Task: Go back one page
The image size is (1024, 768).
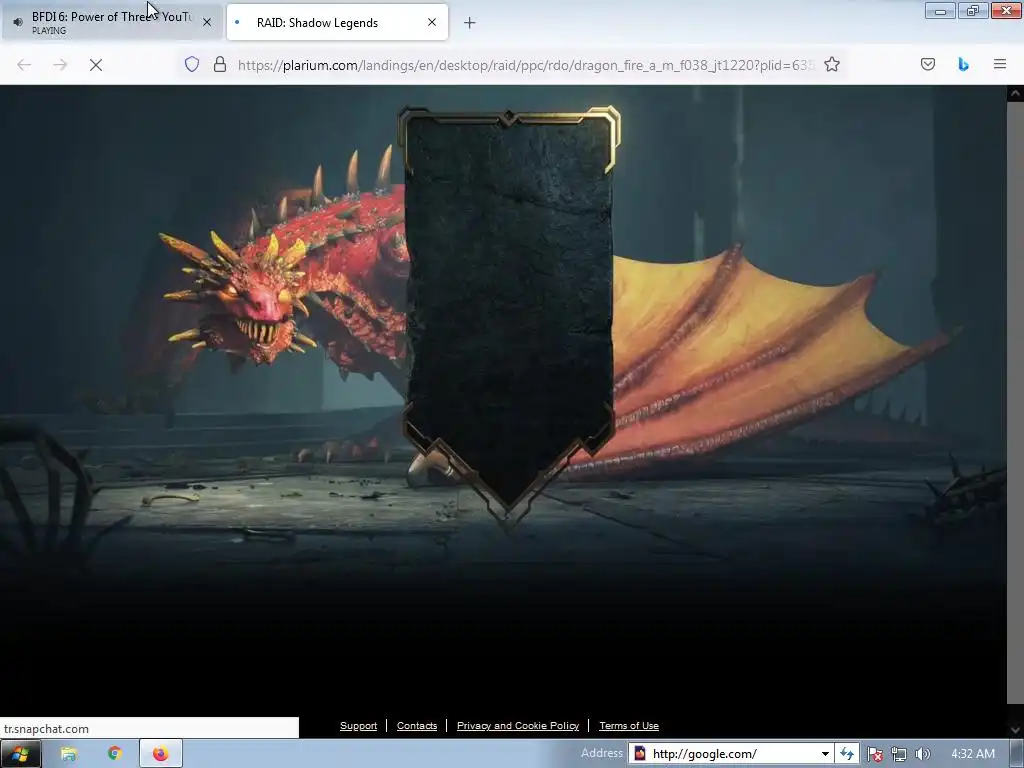Action: click(x=24, y=65)
